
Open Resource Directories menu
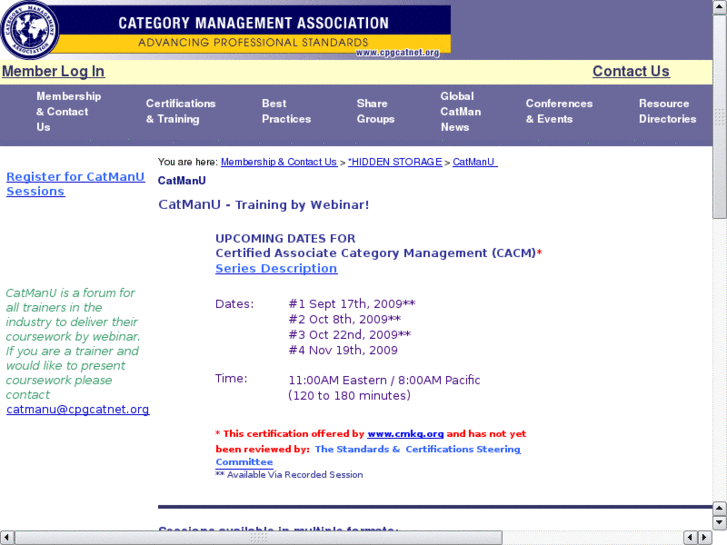[667, 111]
